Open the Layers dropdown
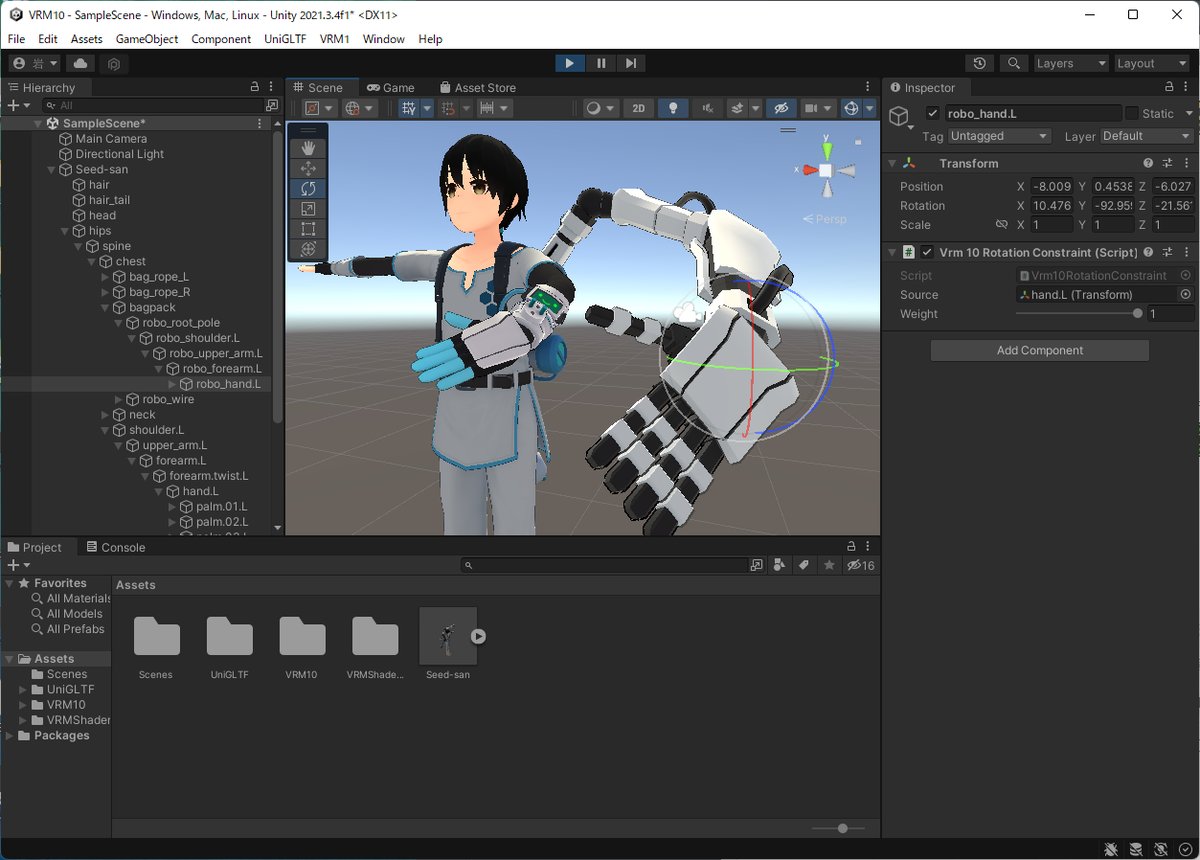The height and width of the screenshot is (860, 1200). tap(1071, 63)
